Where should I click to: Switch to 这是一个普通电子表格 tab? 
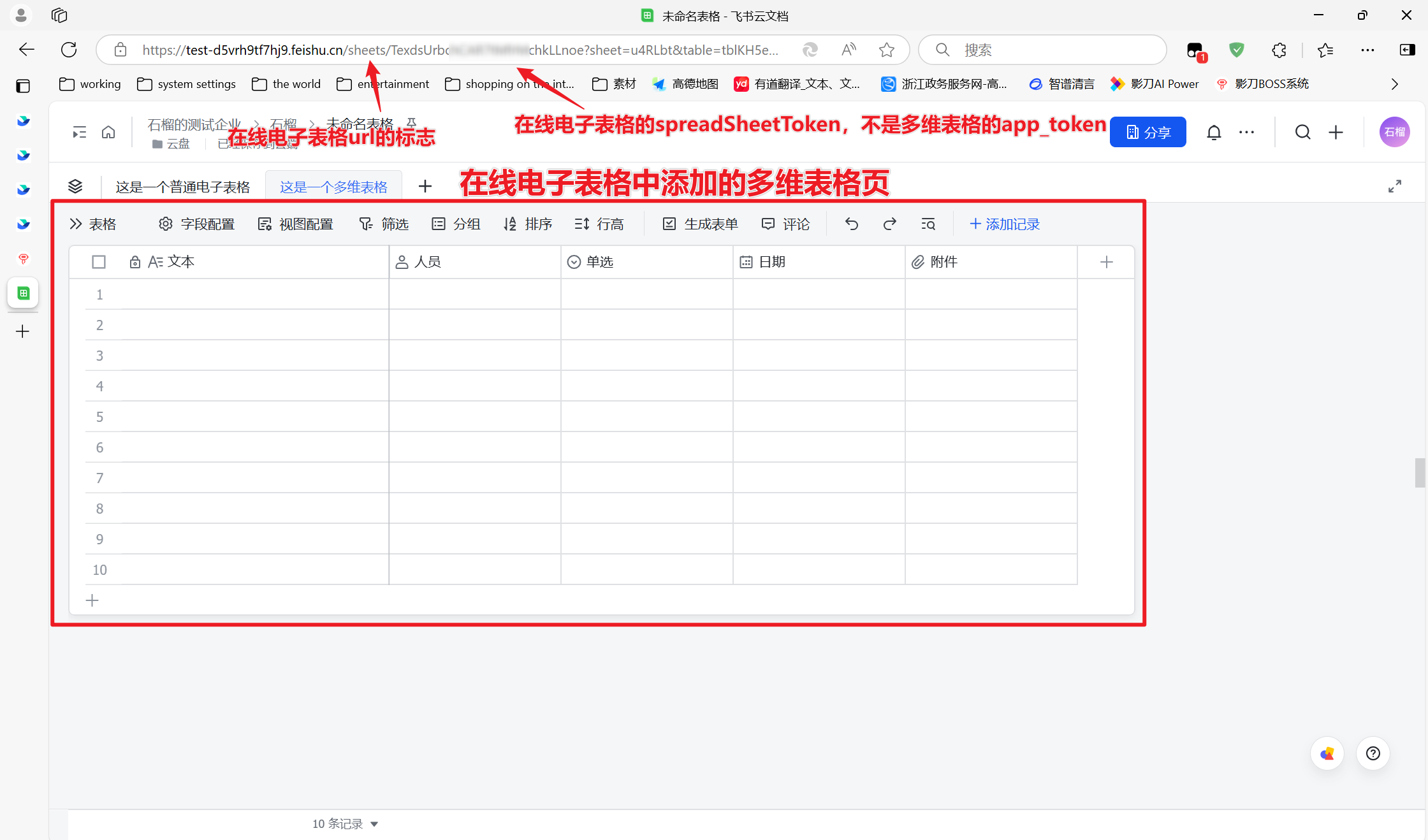[x=182, y=187]
